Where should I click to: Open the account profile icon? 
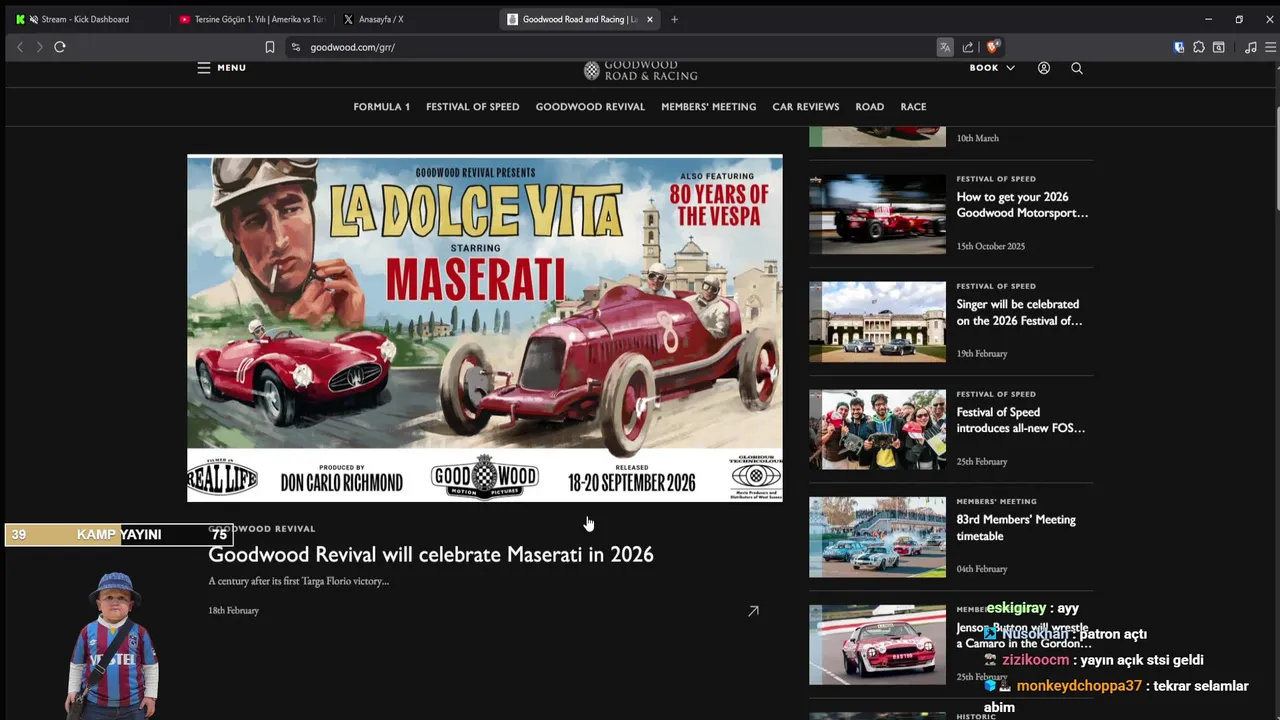[x=1044, y=68]
